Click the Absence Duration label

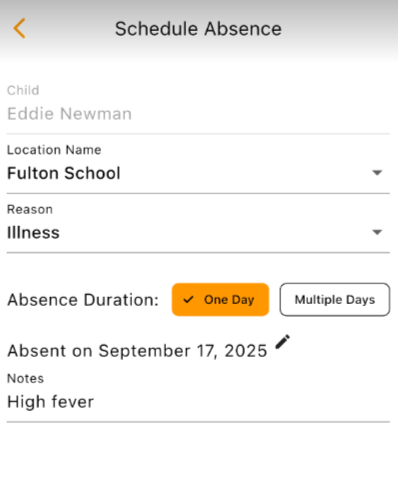click(x=83, y=300)
